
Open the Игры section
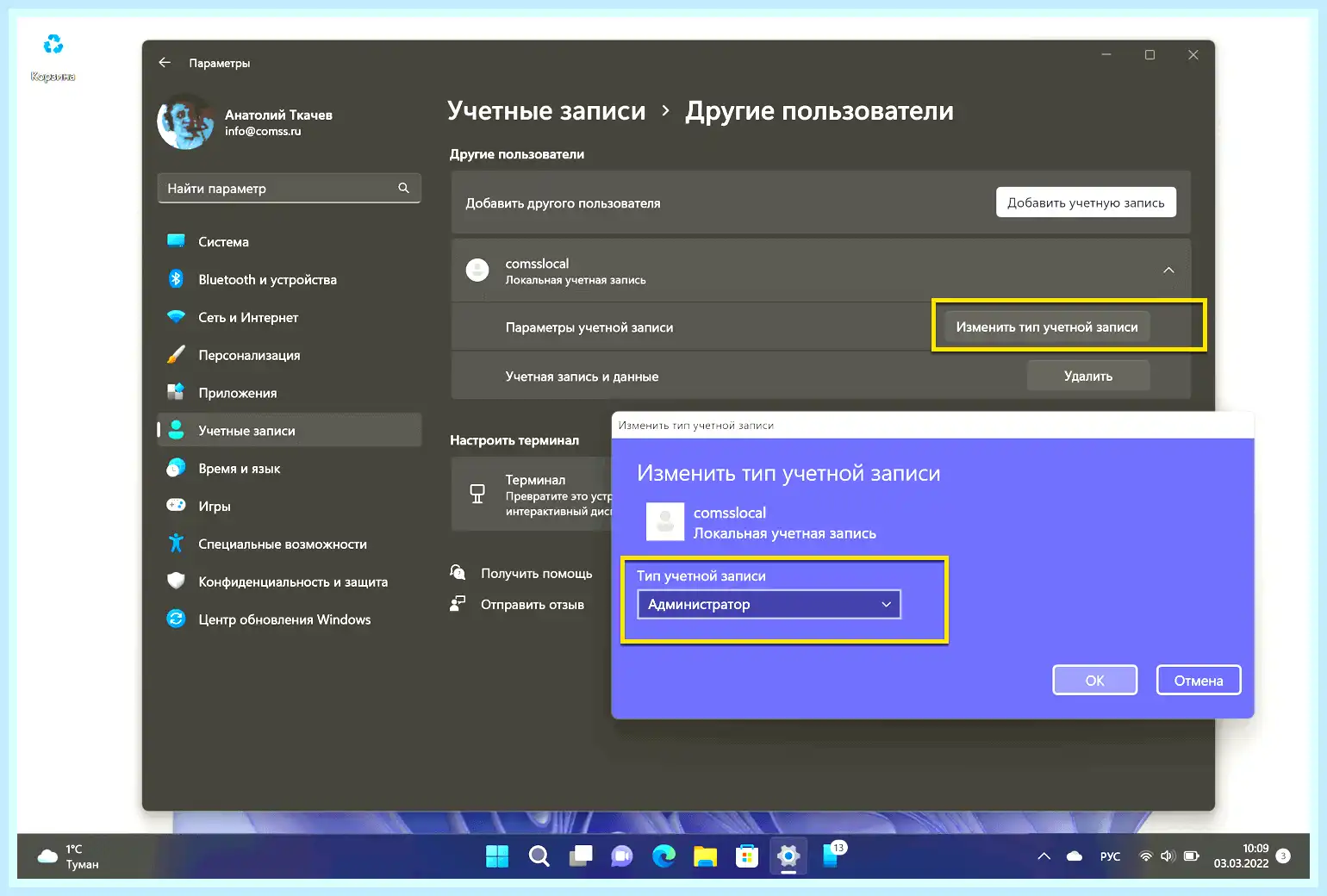click(x=289, y=507)
